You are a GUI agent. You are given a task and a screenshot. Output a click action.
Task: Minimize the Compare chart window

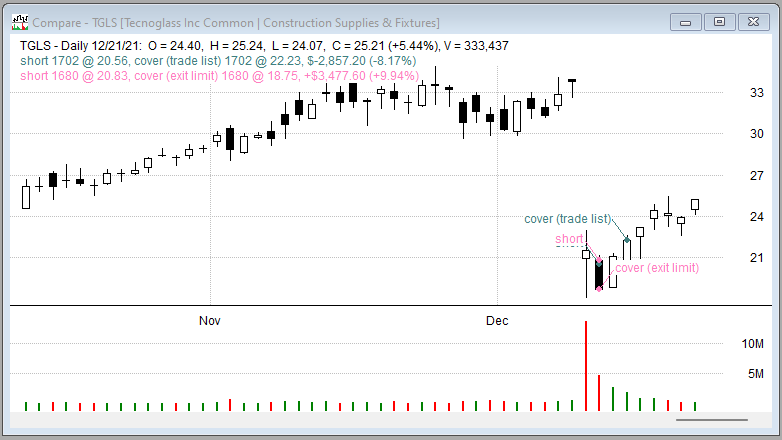tap(685, 21)
